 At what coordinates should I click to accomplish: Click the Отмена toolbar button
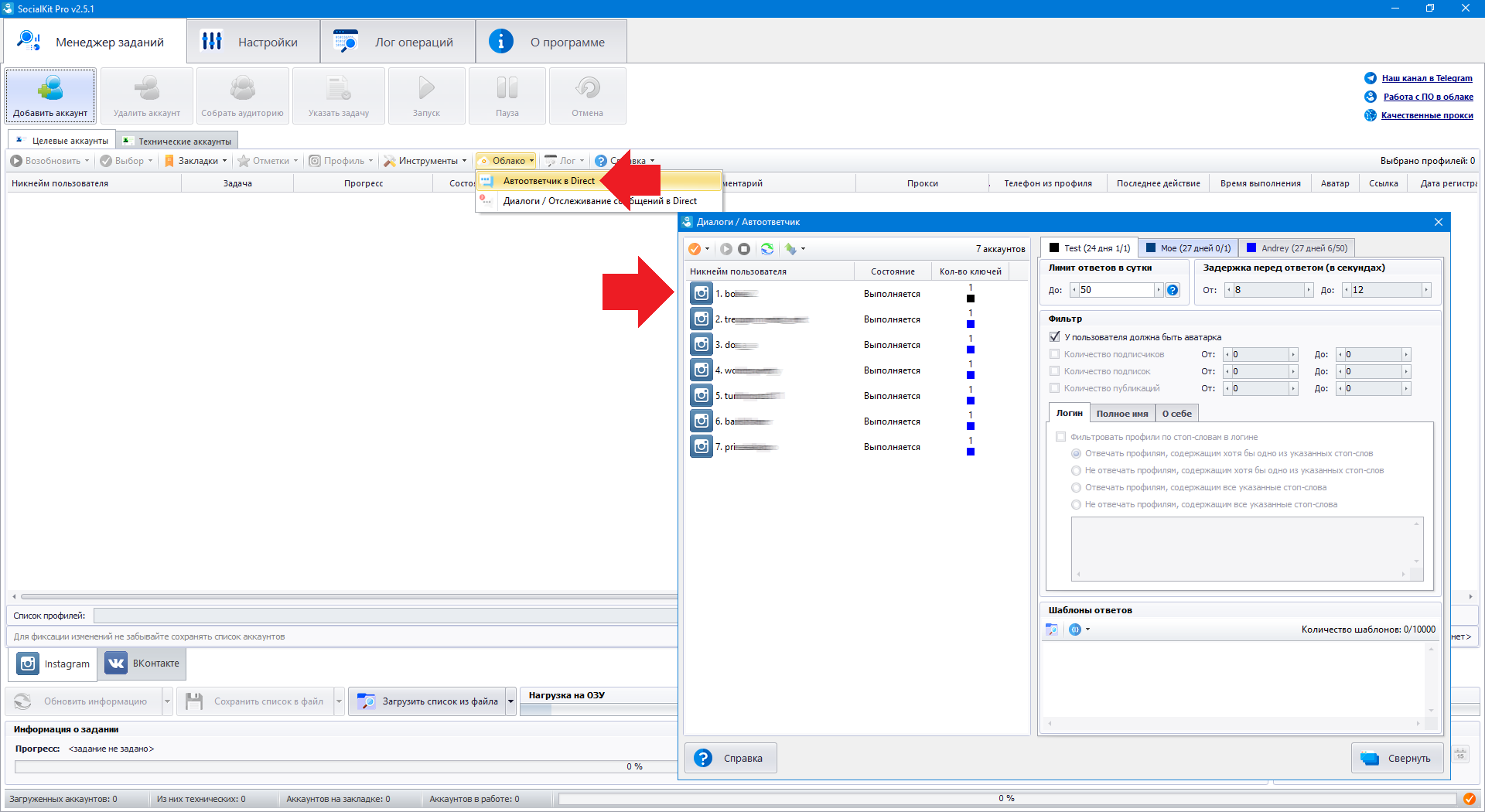coord(588,96)
